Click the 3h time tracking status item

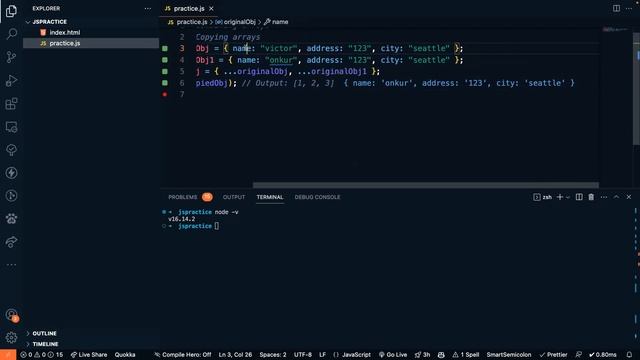coord(422,355)
